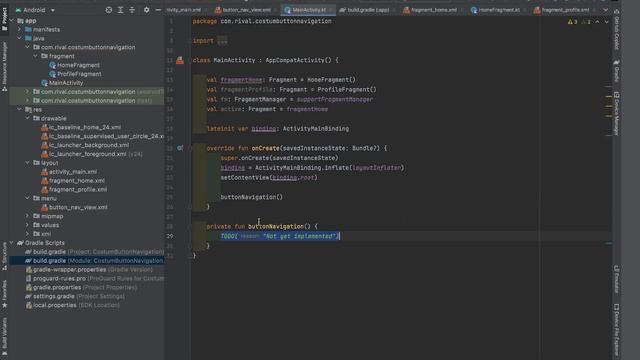
Task: Click the warnings count indicator
Action: [572, 22]
